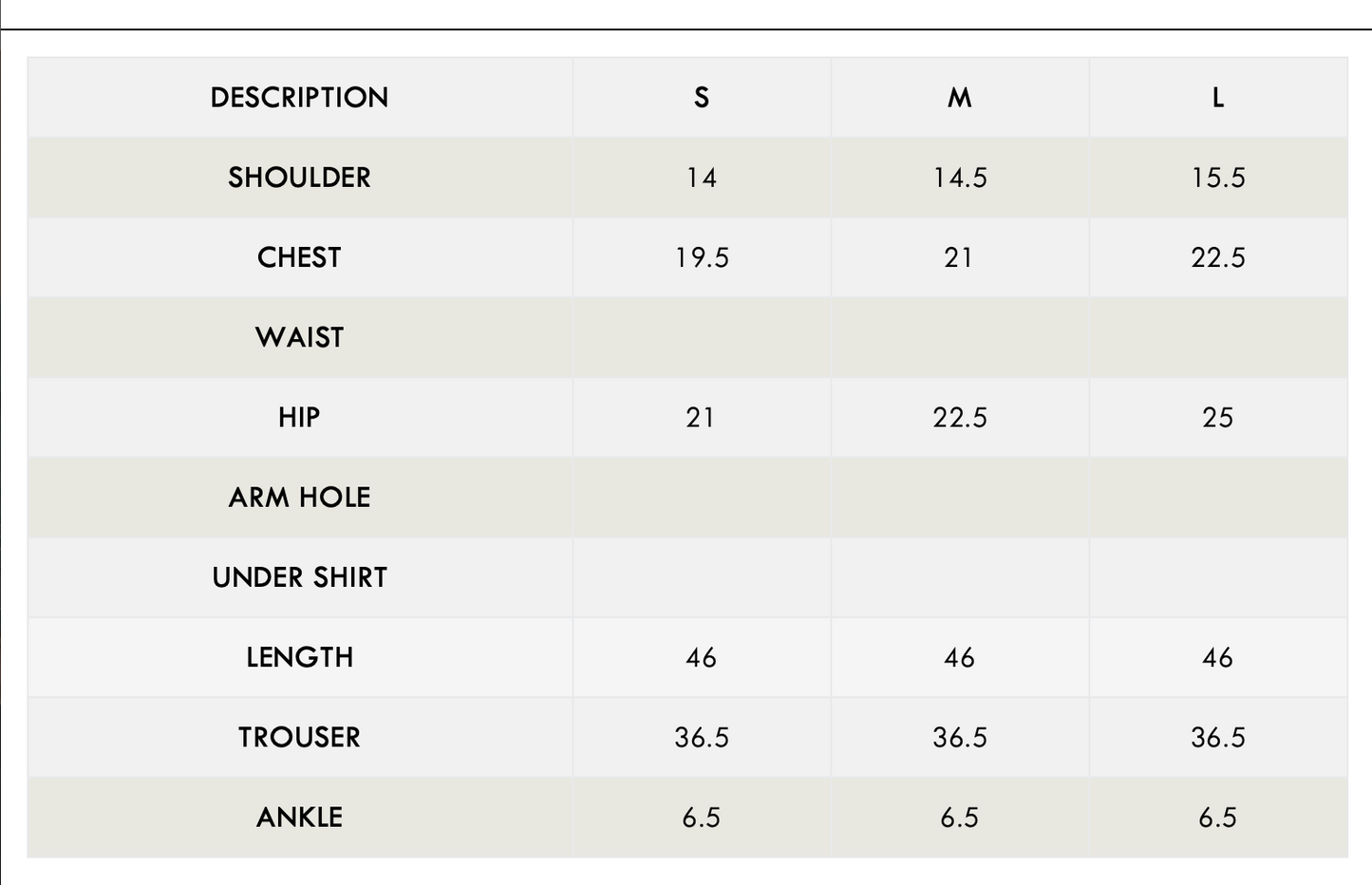Click the ARM HOLE row label

[x=300, y=497]
